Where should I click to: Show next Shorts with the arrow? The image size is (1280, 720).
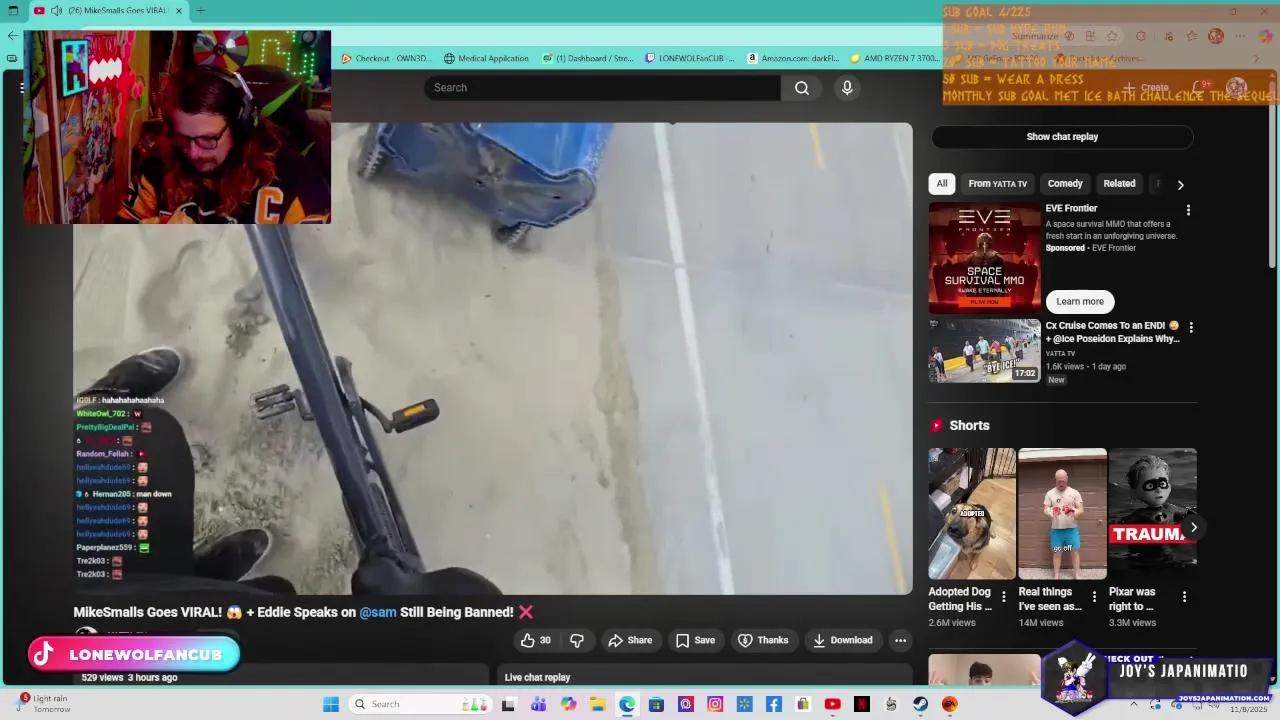pos(1193,527)
